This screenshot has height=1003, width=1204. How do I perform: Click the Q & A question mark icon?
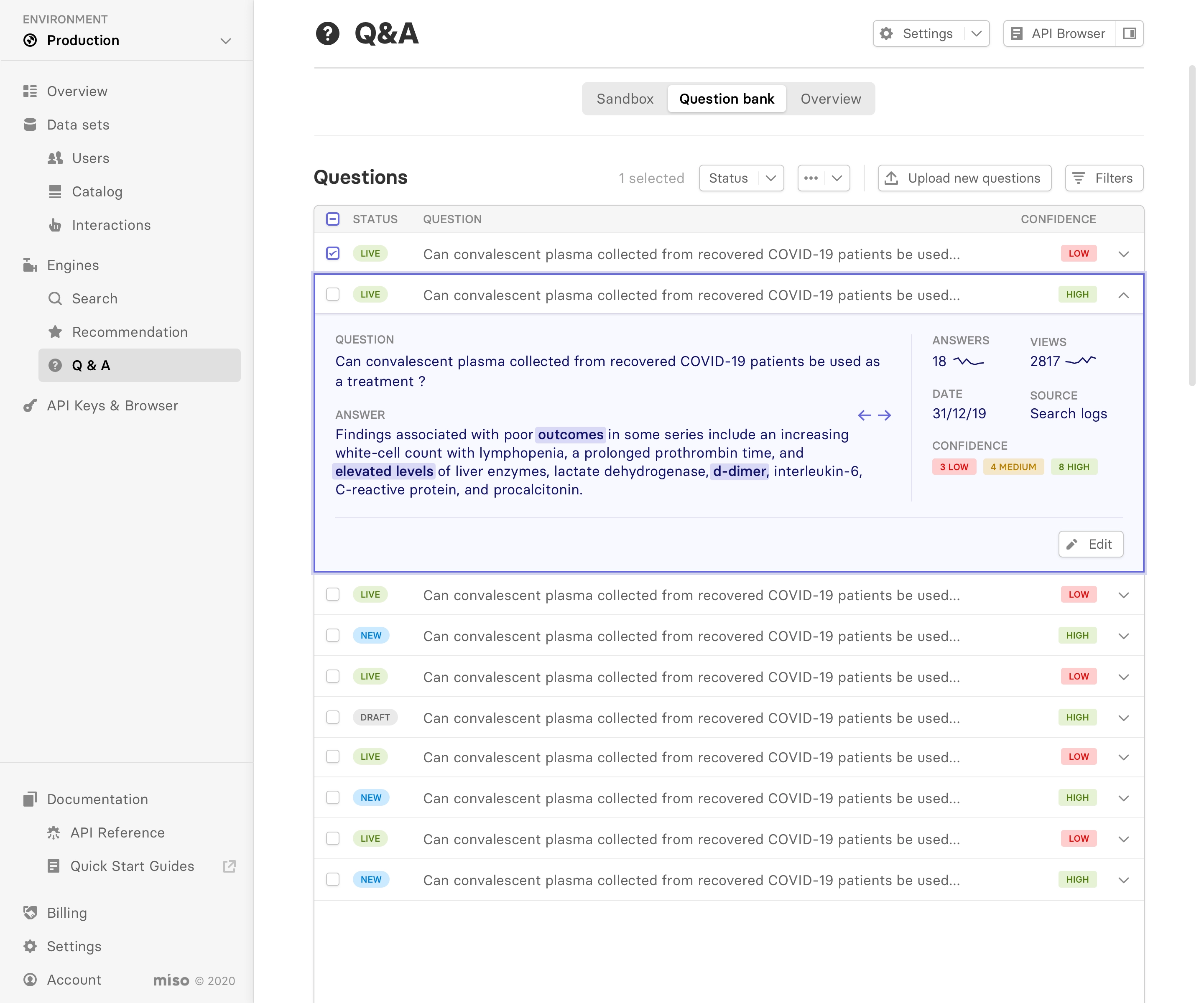55,365
